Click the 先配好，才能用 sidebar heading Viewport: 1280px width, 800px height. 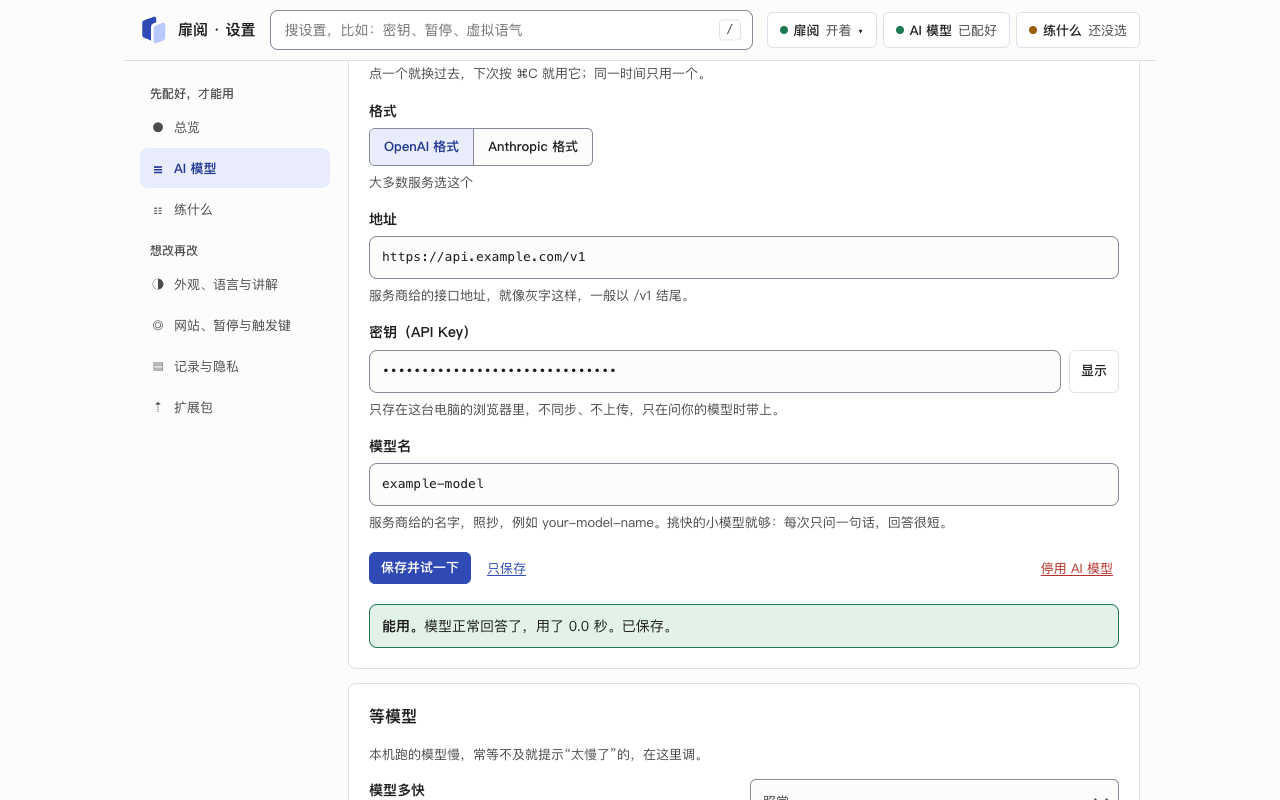click(192, 94)
